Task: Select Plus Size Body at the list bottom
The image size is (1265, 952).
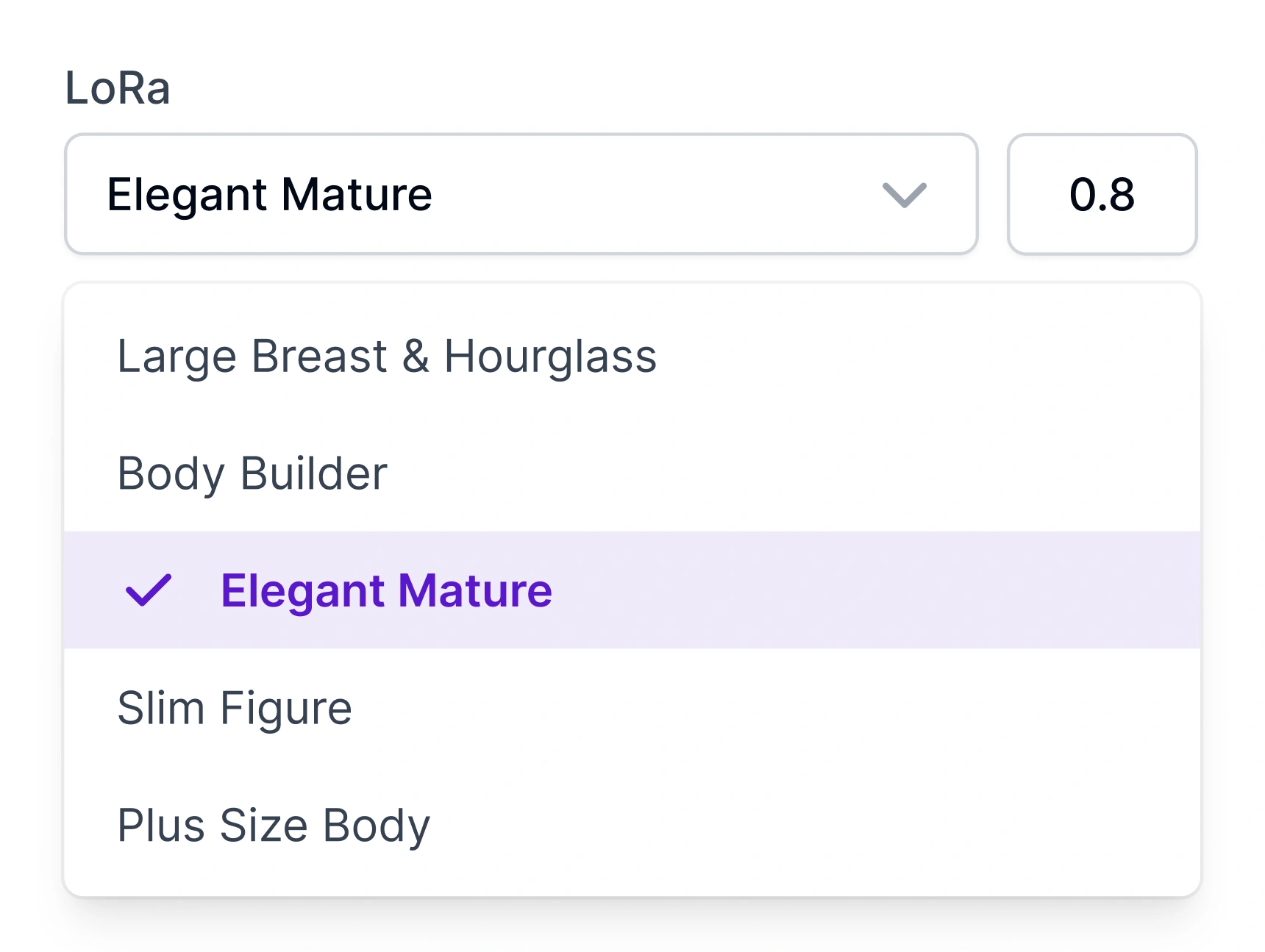Action: 274,825
